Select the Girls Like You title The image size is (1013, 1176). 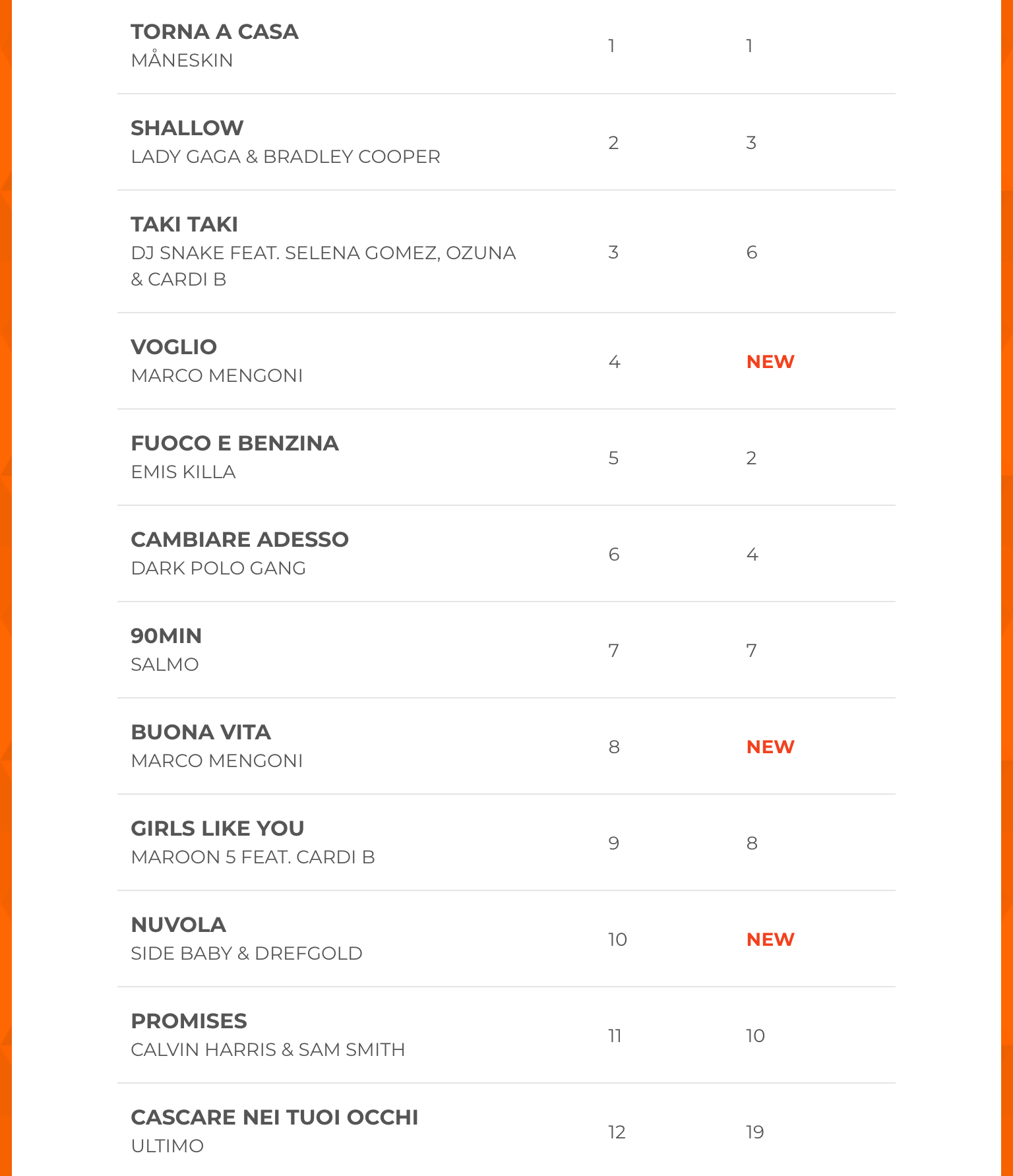[218, 828]
